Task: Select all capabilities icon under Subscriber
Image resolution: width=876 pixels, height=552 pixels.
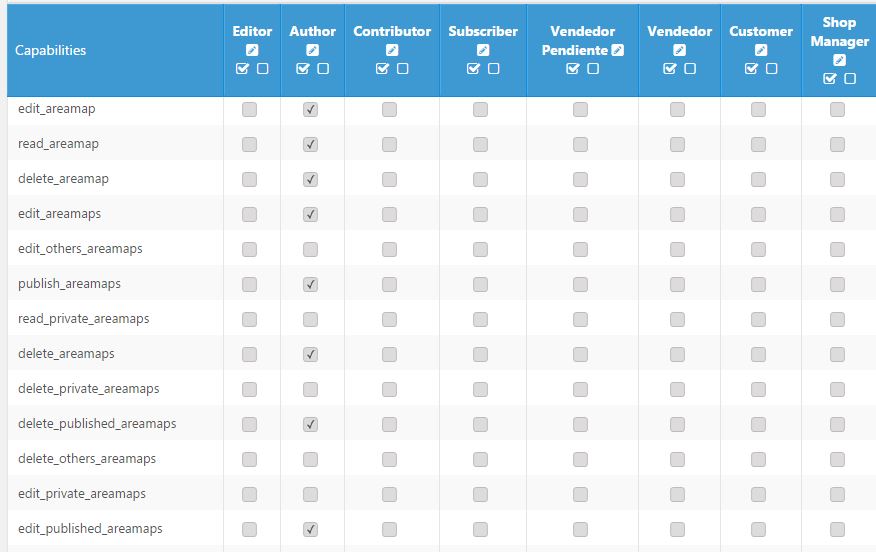Action: 473,69
